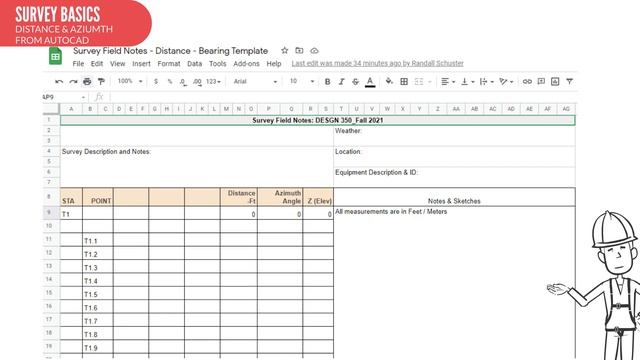Open the text color picker

click(370, 82)
